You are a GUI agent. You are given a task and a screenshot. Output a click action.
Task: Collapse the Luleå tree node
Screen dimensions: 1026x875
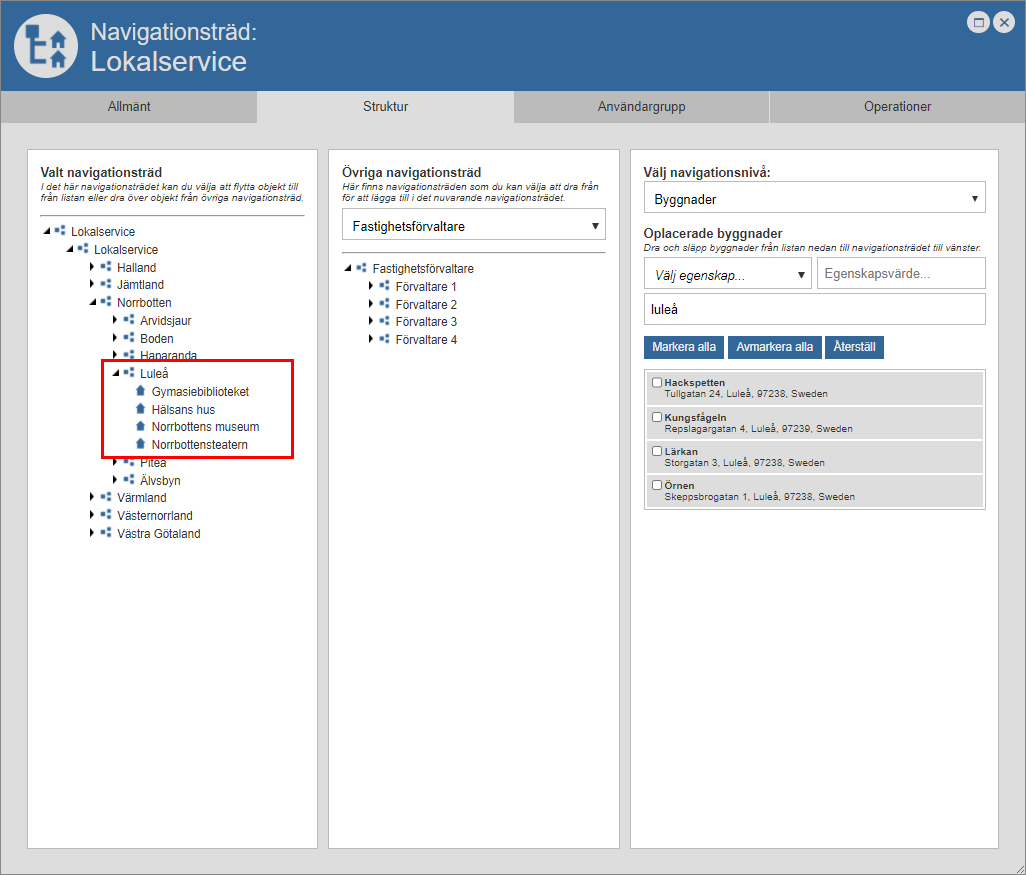point(116,374)
